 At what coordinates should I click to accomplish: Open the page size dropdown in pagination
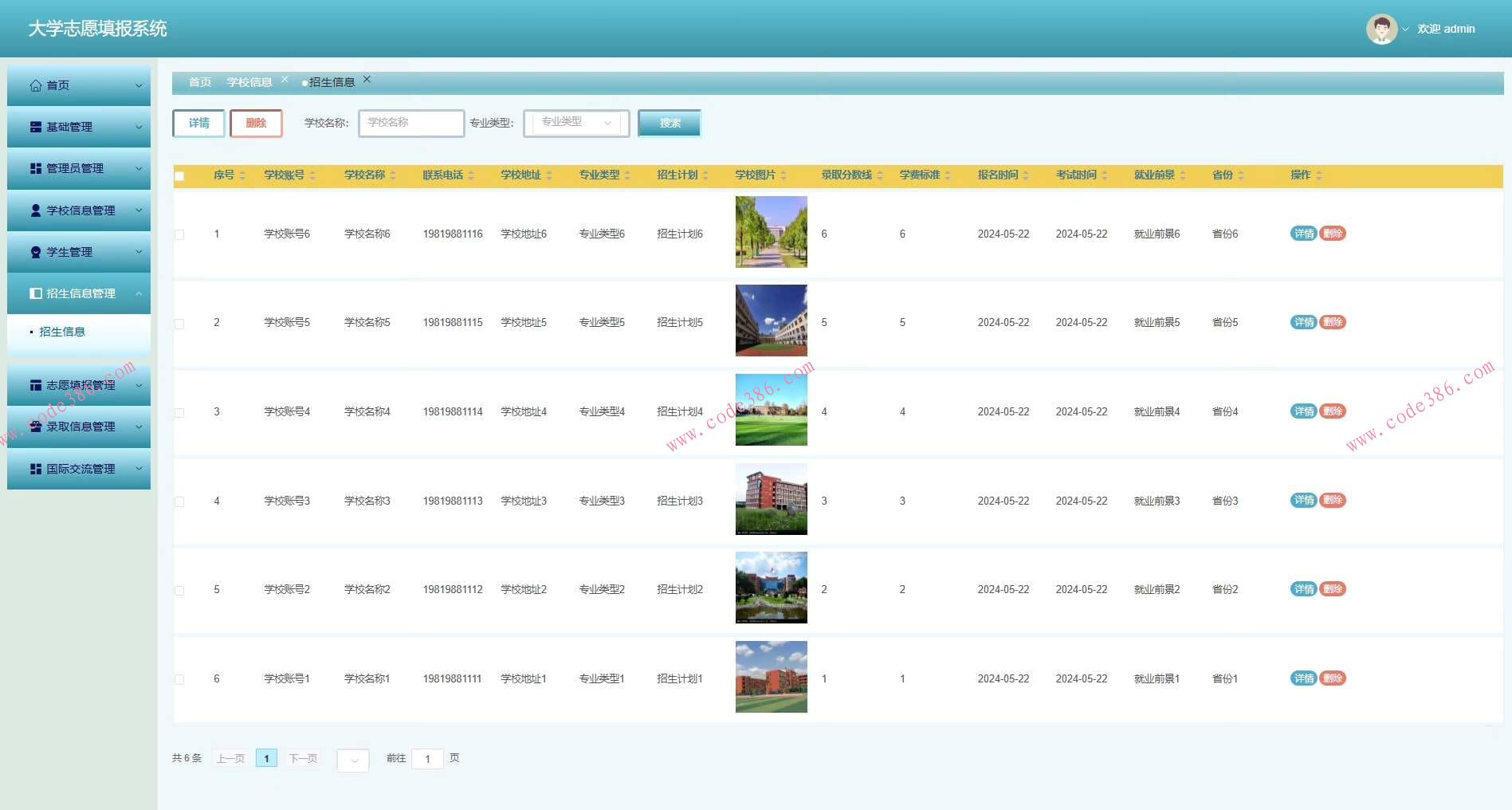click(353, 760)
